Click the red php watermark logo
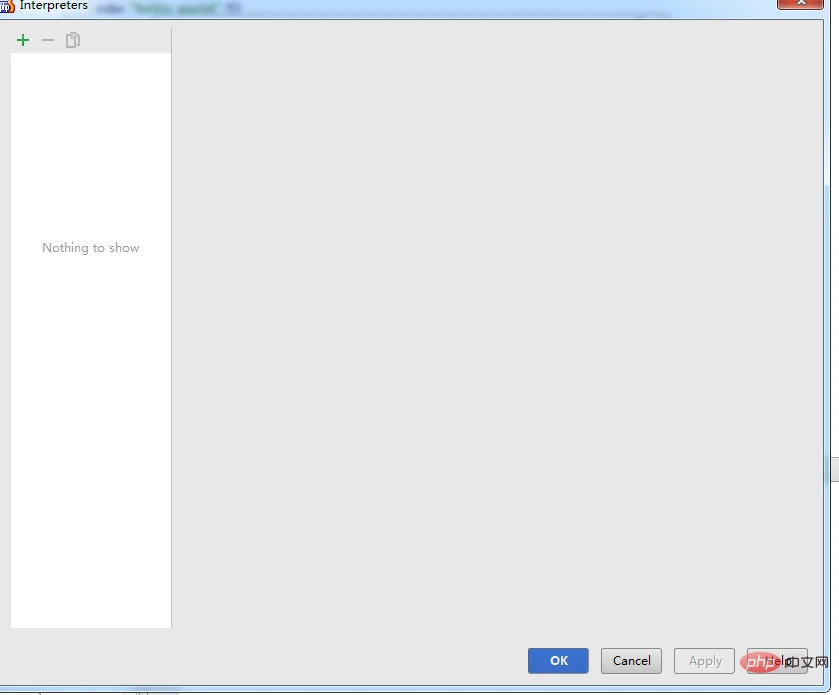 761,661
